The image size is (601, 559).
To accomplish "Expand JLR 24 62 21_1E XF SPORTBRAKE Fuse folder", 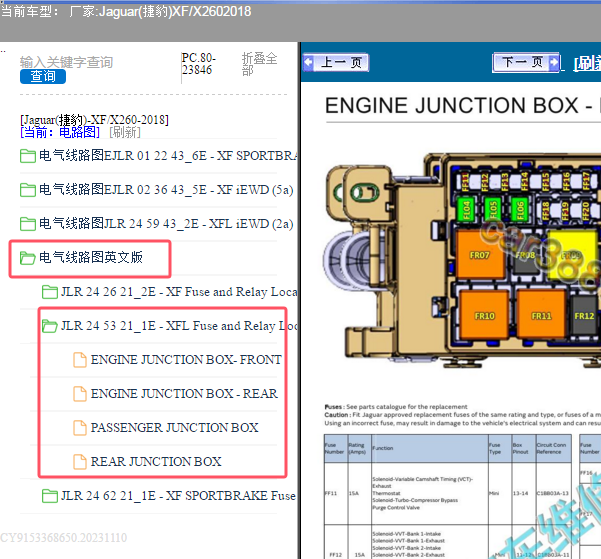I will (169, 496).
